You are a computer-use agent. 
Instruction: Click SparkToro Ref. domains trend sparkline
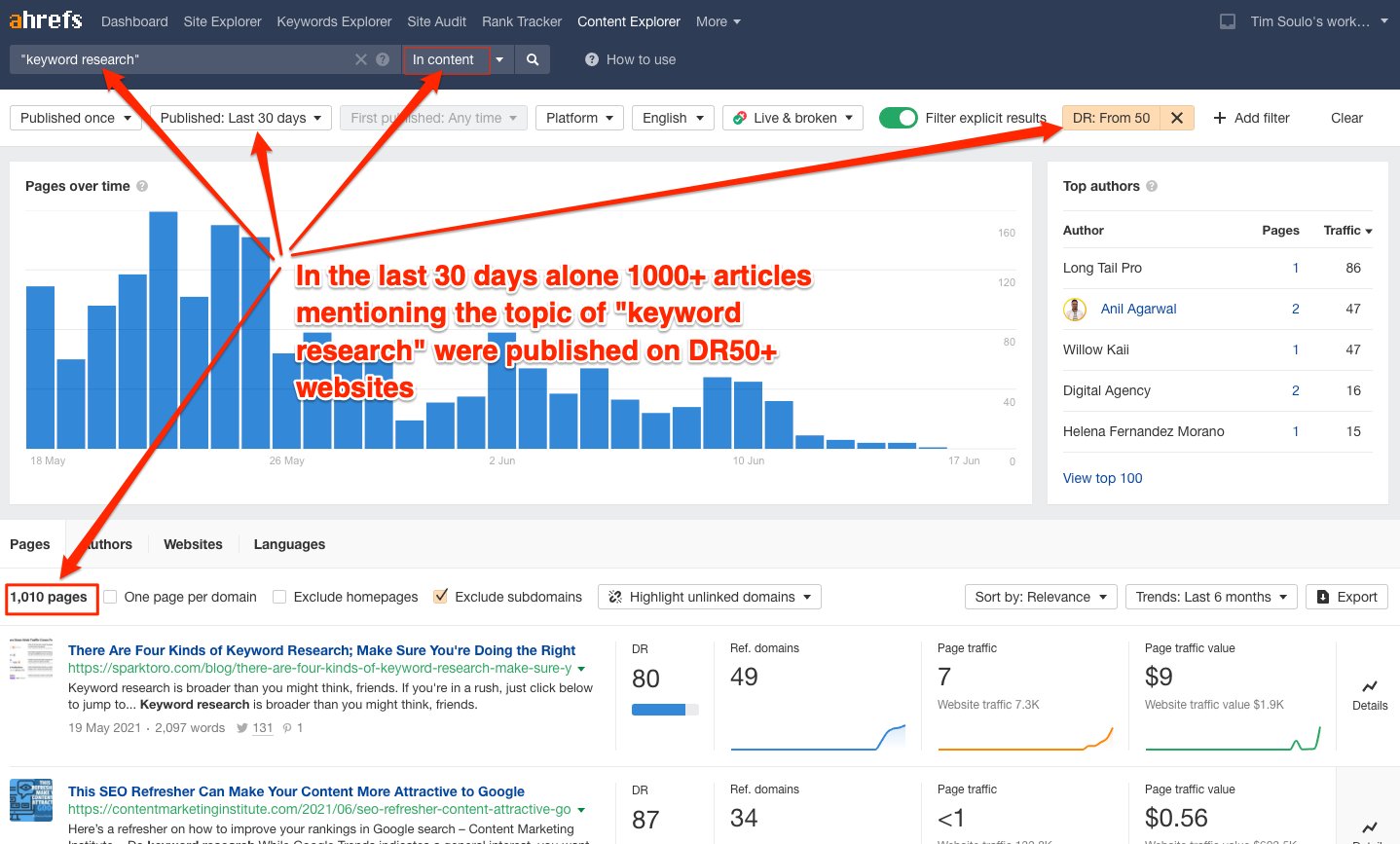click(818, 737)
